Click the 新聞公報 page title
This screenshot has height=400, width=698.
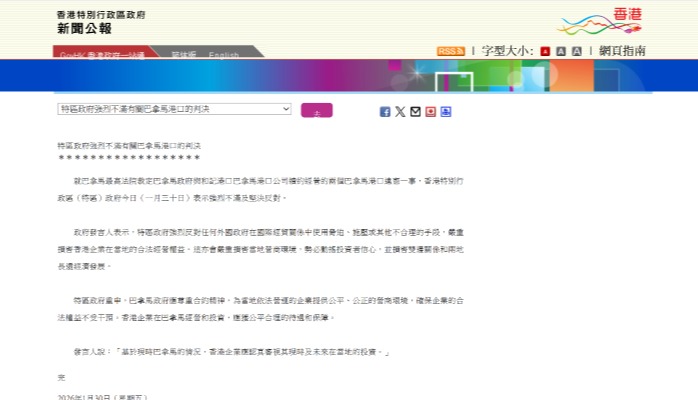point(84,29)
